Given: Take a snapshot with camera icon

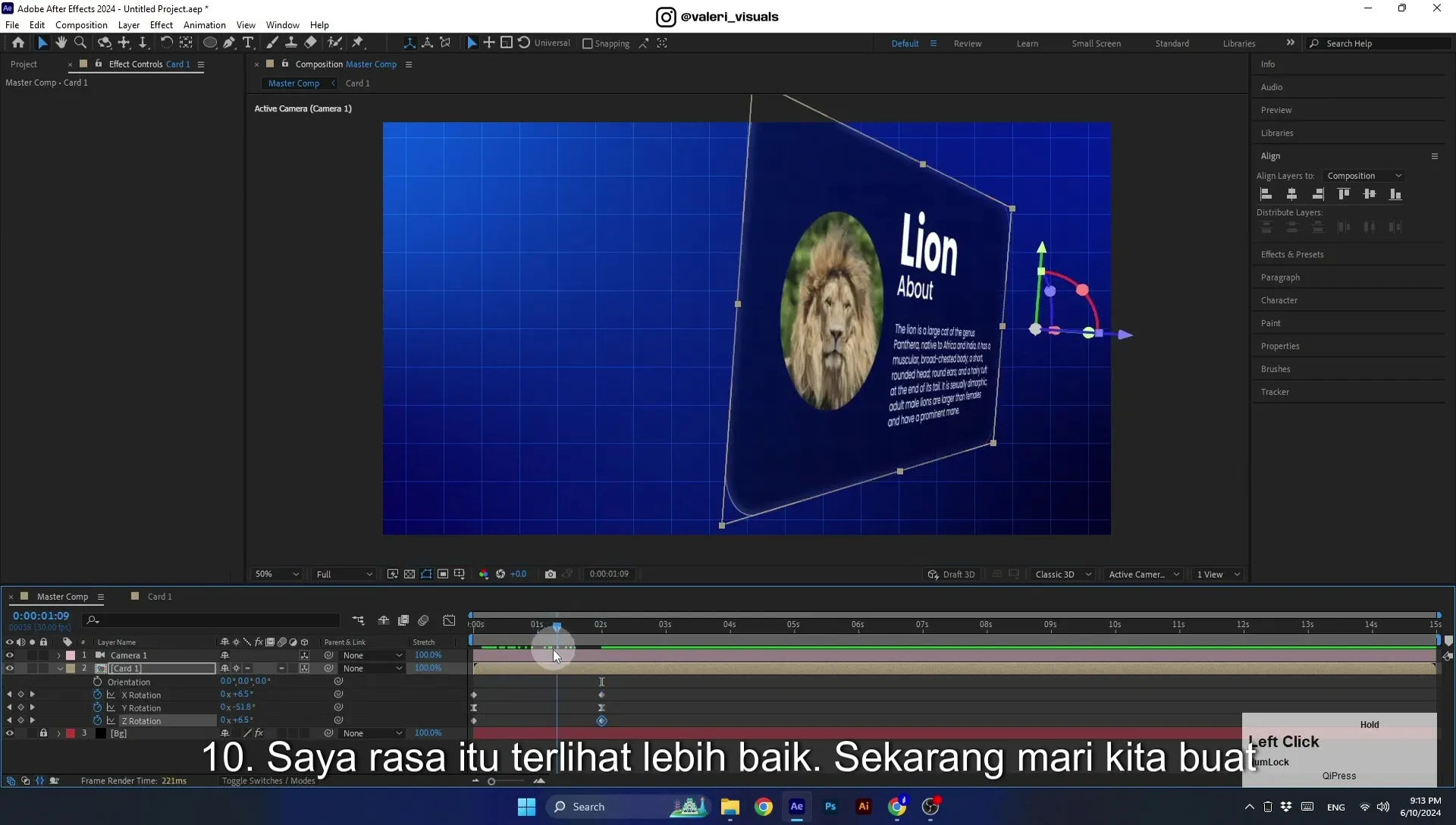Looking at the screenshot, I should point(551,574).
